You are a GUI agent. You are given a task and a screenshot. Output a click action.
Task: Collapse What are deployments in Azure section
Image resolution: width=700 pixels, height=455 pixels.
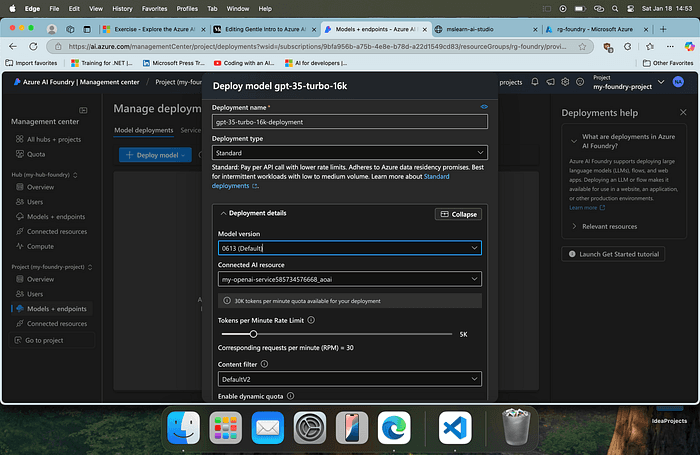click(574, 141)
